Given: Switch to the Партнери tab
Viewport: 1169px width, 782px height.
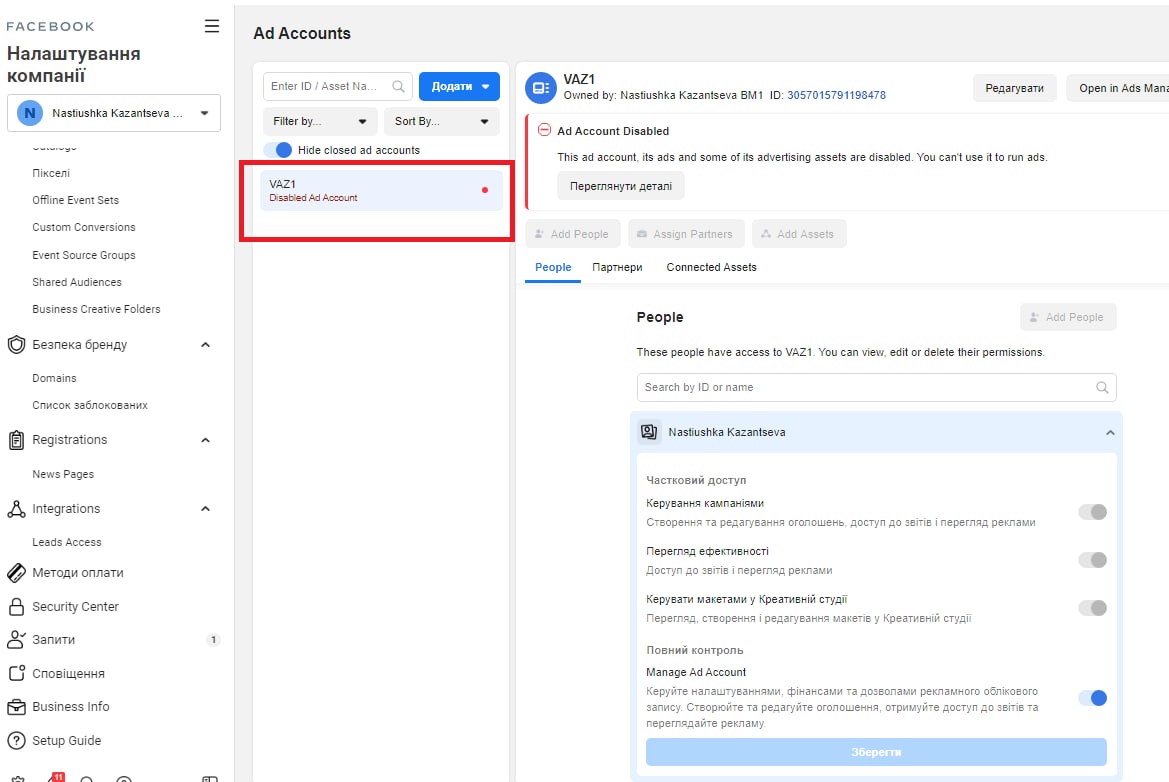Looking at the screenshot, I should [617, 268].
